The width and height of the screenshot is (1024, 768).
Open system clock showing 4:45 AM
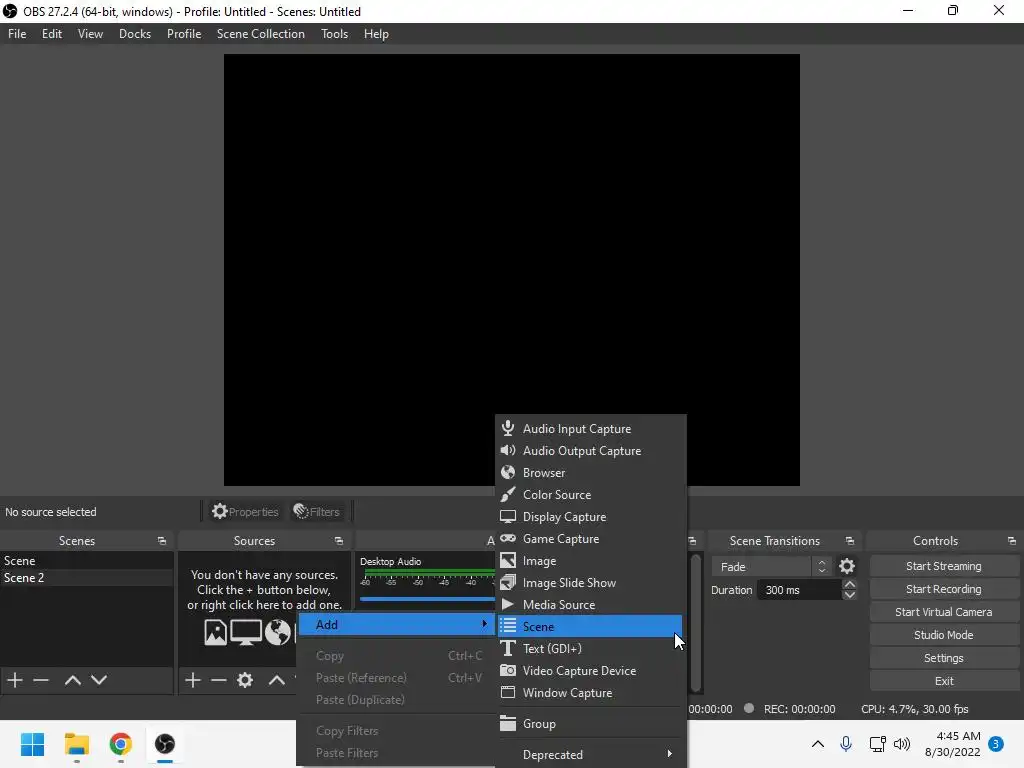click(x=953, y=744)
